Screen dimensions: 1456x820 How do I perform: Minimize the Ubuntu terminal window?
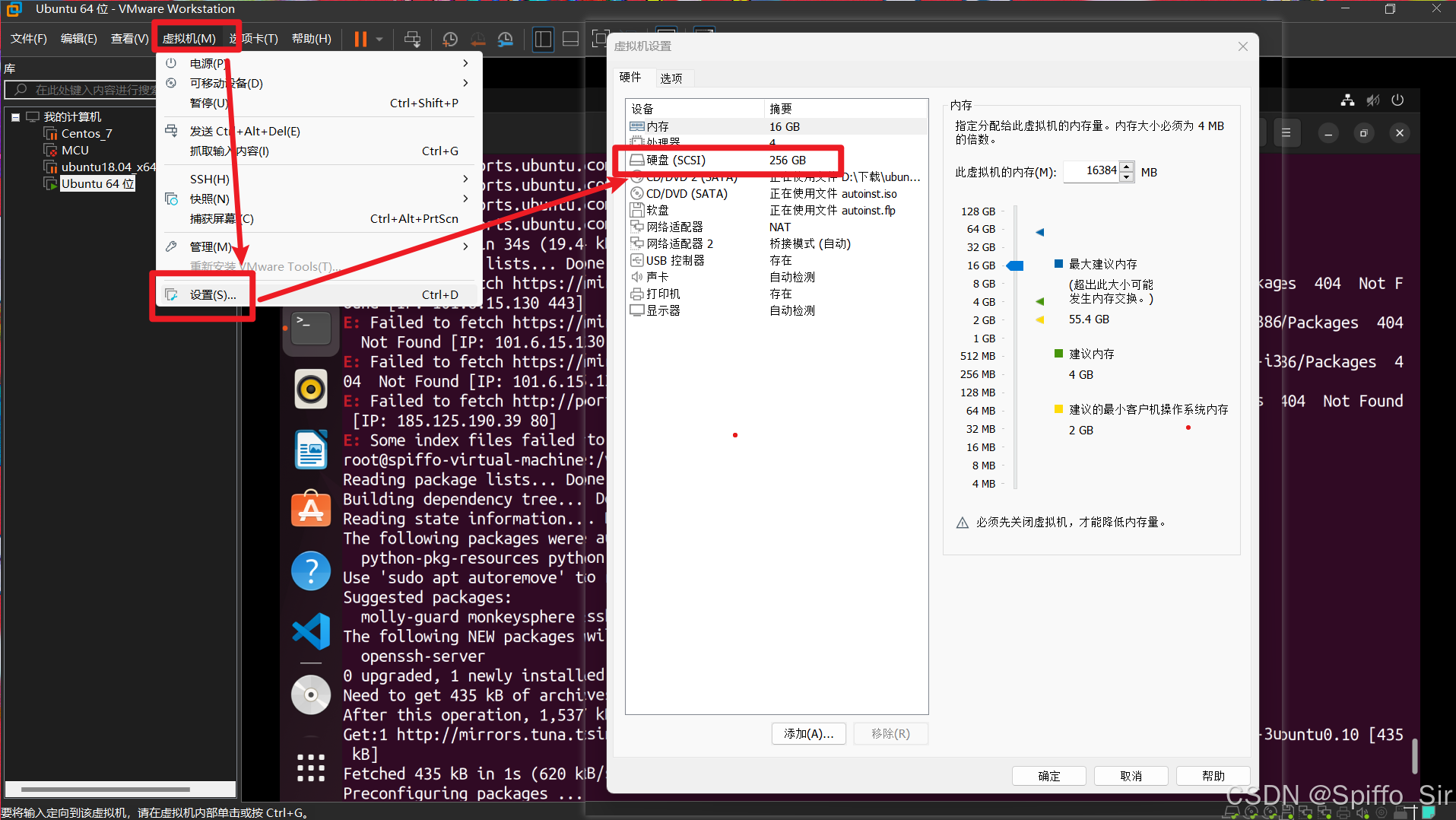coord(1328,133)
